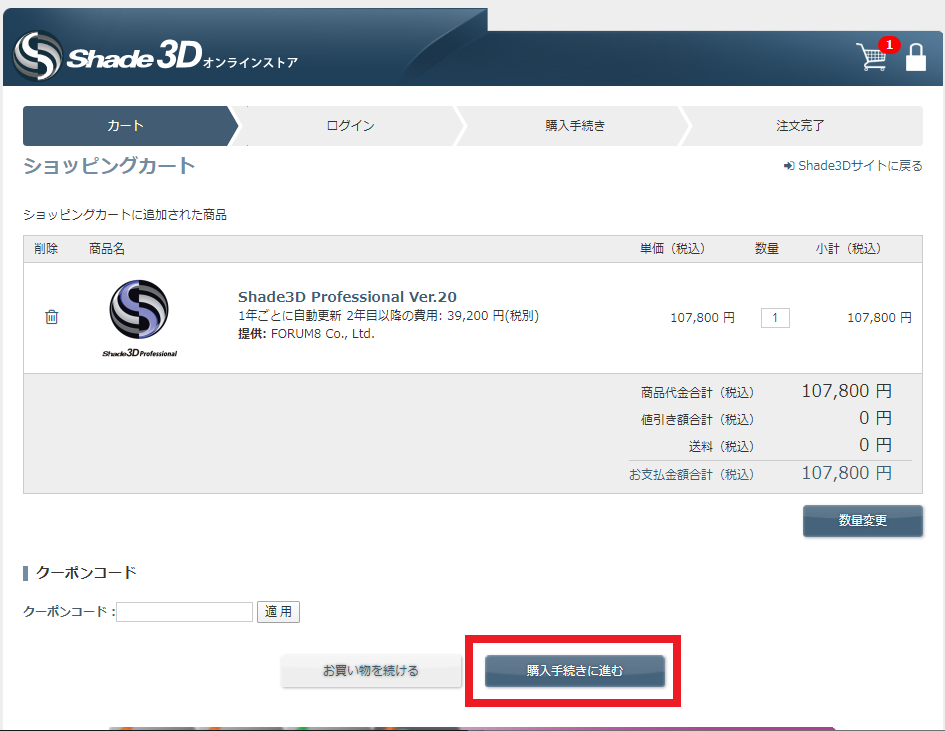This screenshot has width=945, height=731.
Task: Select the 注文完了 step tab
Action: click(x=800, y=126)
